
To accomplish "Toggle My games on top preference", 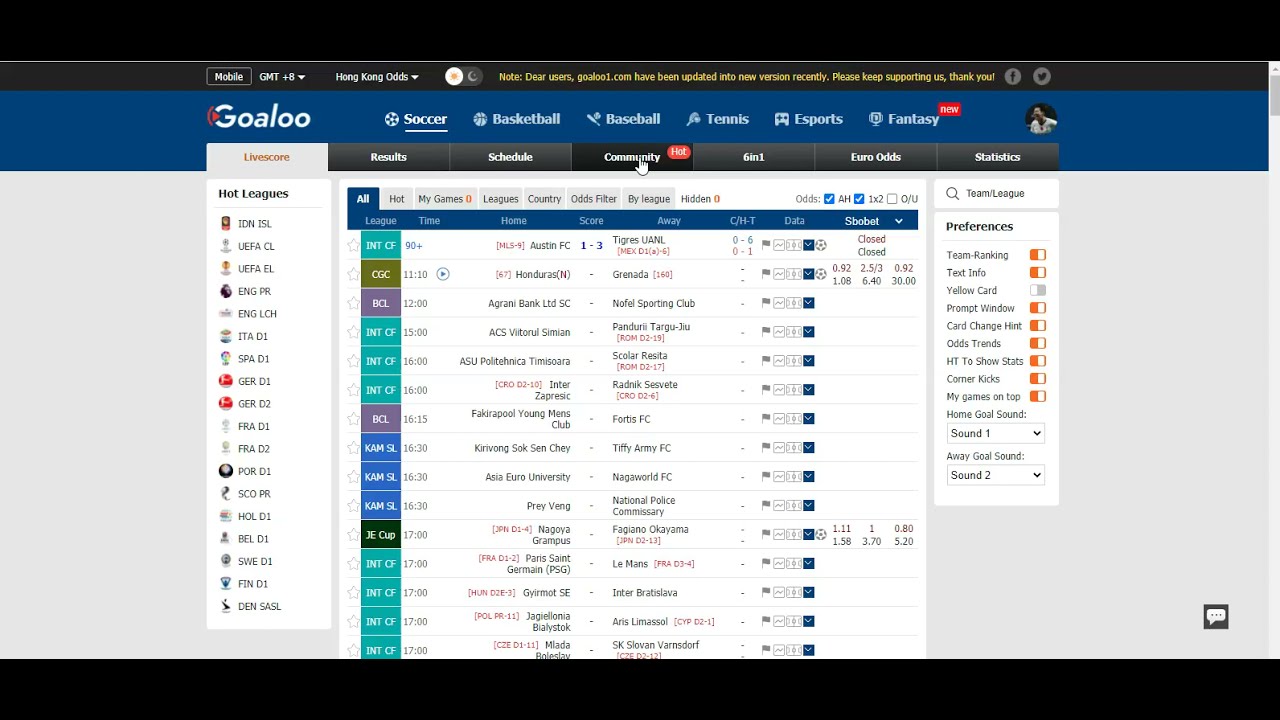I will (x=1038, y=397).
